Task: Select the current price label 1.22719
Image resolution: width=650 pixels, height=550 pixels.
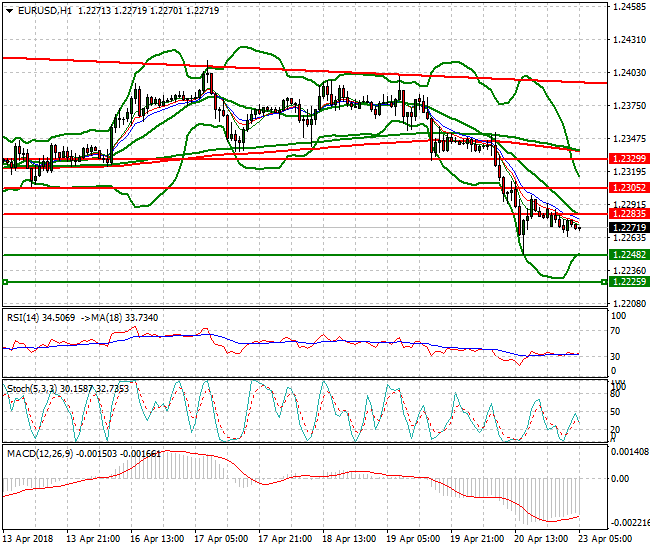Action: click(629, 228)
